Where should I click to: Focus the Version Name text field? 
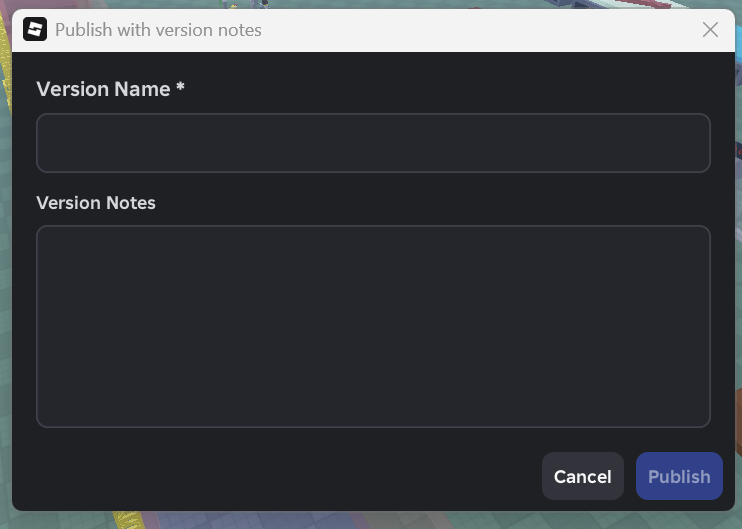(373, 143)
